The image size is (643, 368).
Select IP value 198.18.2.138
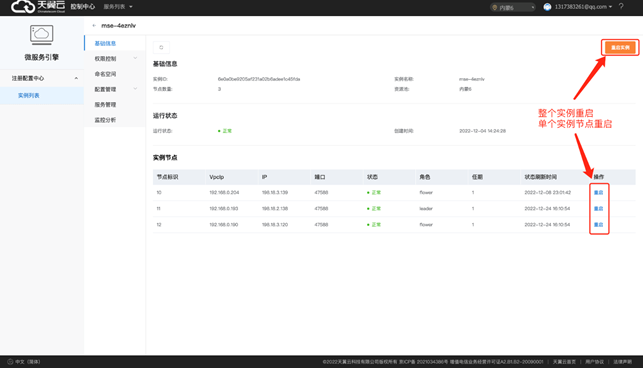tap(275, 208)
